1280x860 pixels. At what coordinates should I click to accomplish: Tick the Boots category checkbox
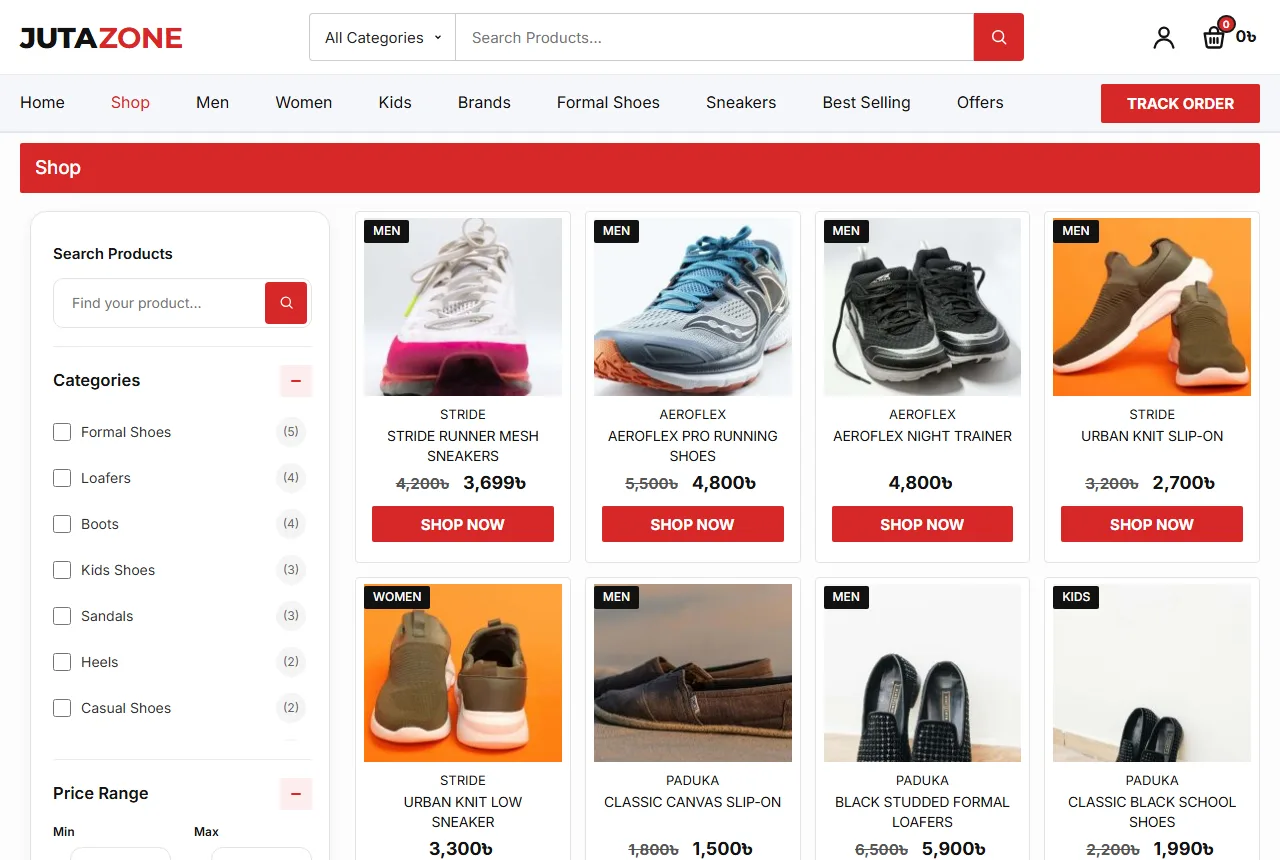click(62, 524)
